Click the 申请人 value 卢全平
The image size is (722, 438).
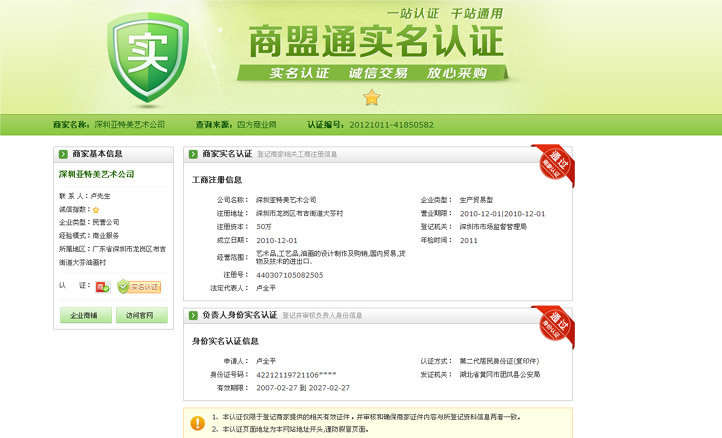pos(266,361)
